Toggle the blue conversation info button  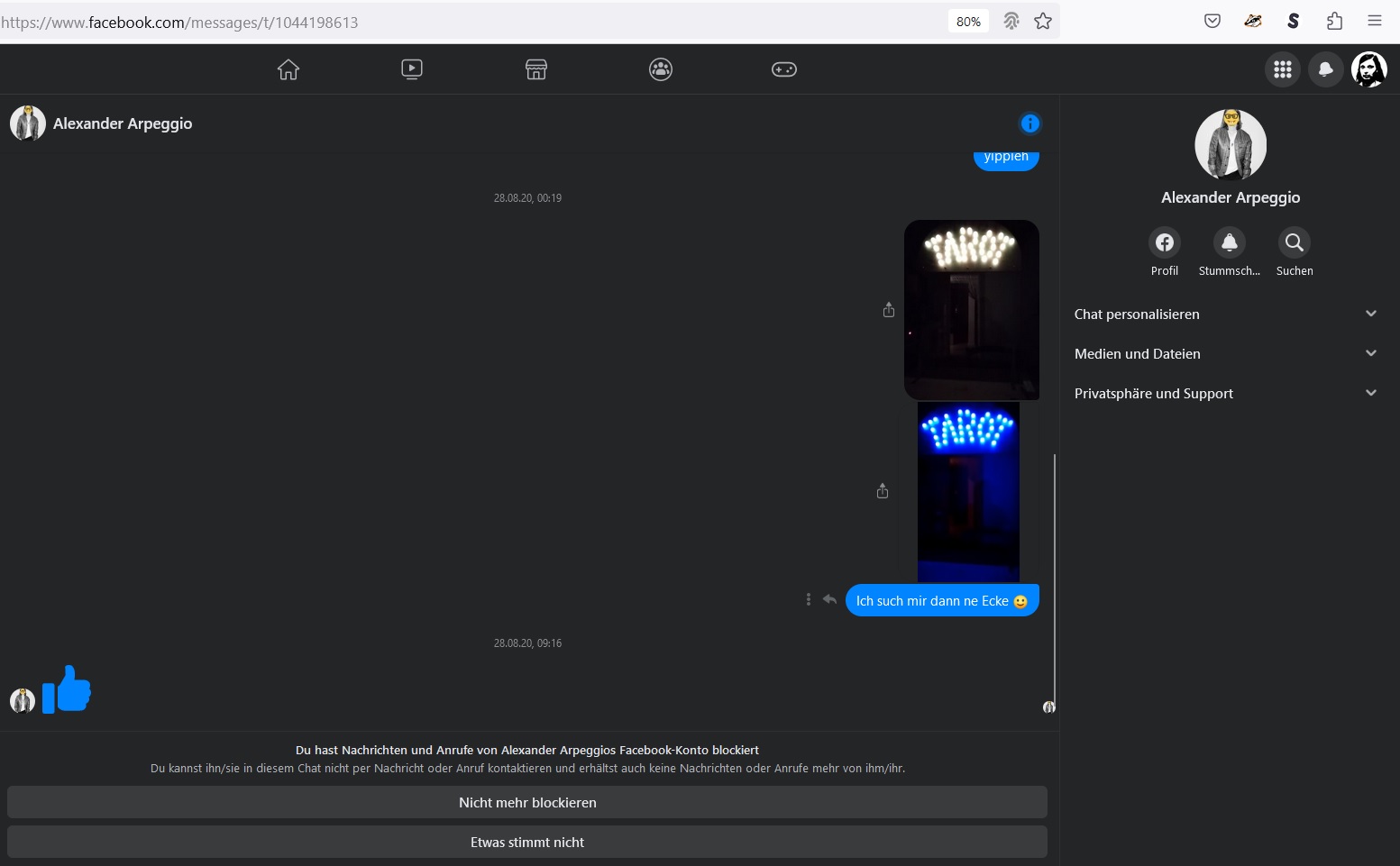tap(1030, 123)
